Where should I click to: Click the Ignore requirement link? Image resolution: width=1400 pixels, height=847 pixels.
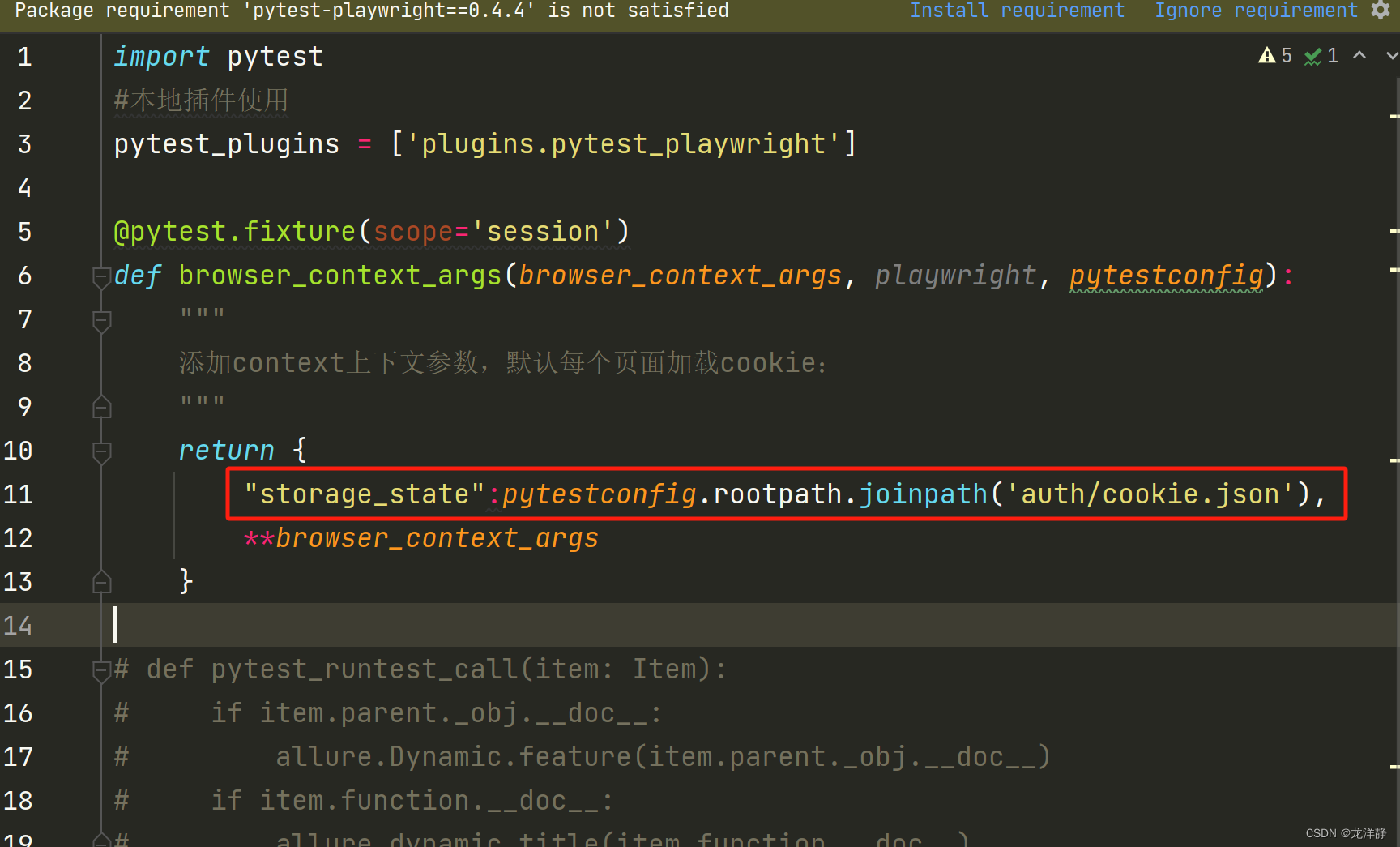(x=1256, y=11)
